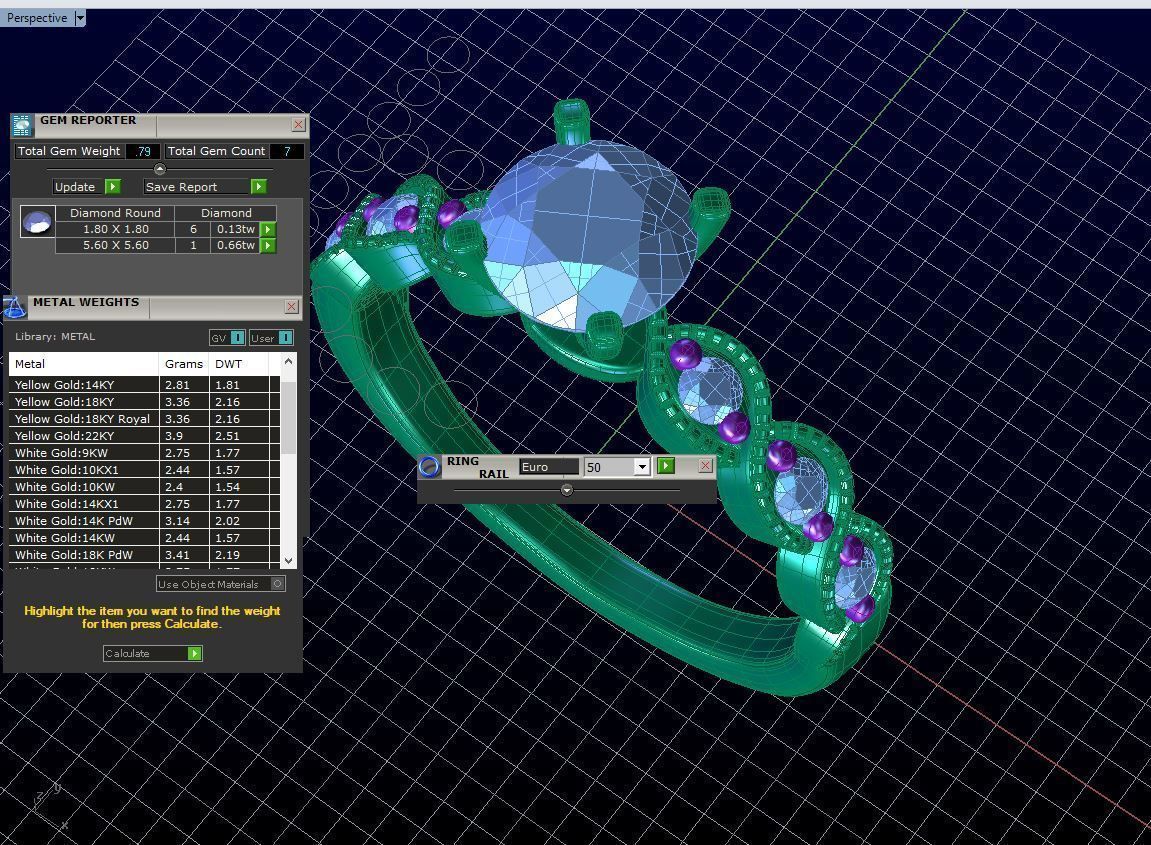Select the Yellow Gold:22KY row
The image size is (1151, 845).
(x=144, y=435)
